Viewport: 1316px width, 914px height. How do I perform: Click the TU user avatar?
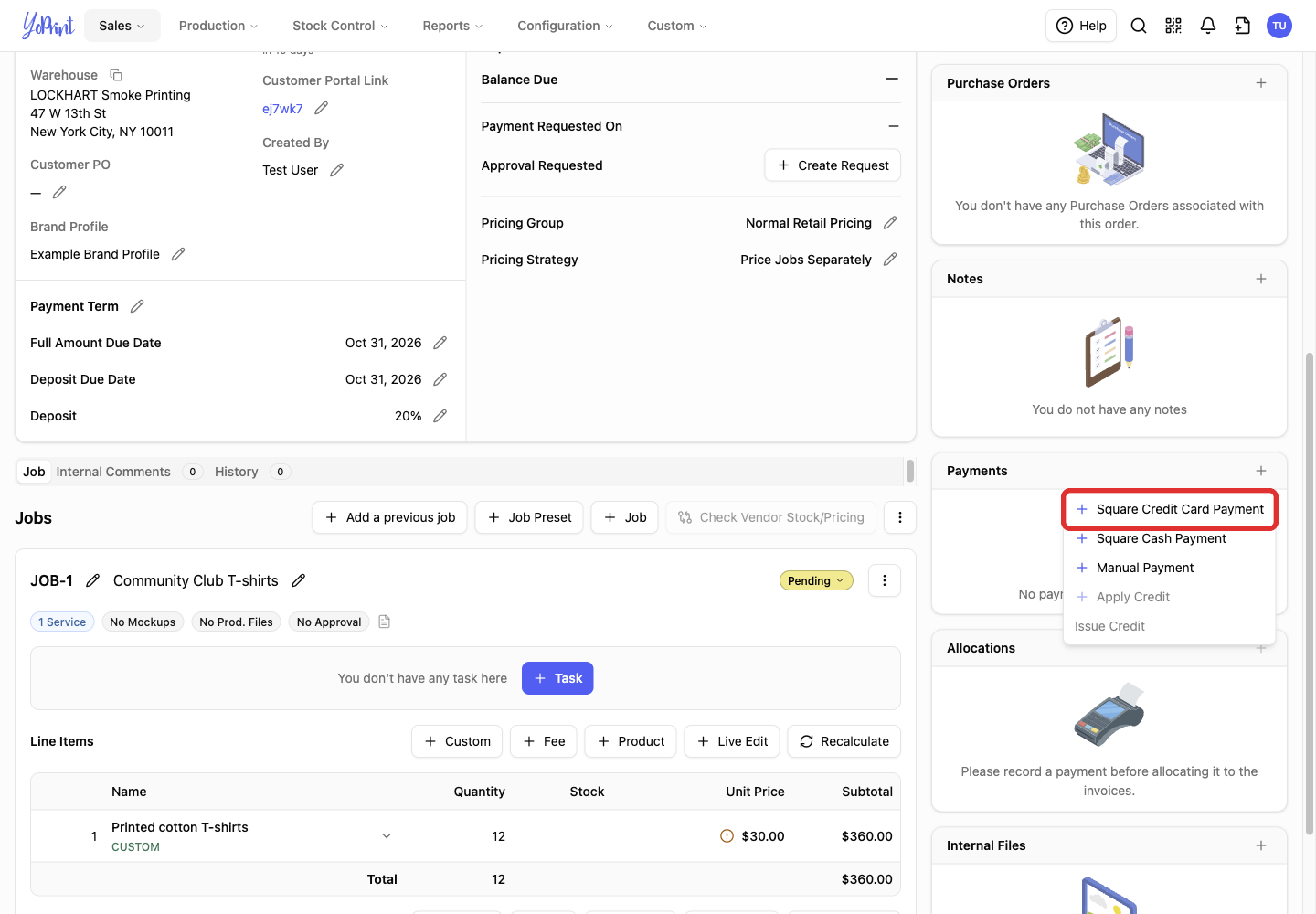(1279, 26)
